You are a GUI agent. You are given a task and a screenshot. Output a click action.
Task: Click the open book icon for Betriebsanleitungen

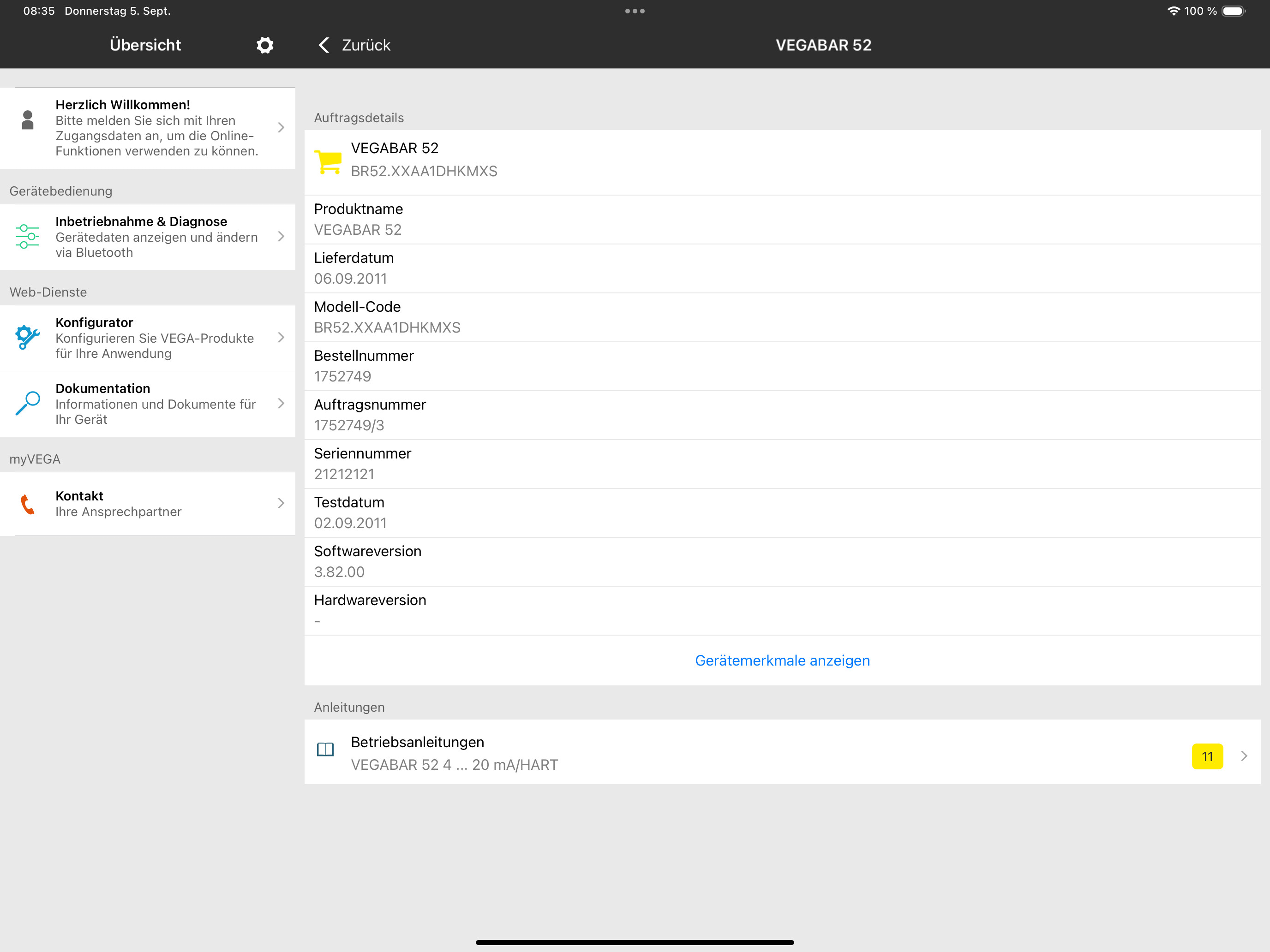[325, 749]
